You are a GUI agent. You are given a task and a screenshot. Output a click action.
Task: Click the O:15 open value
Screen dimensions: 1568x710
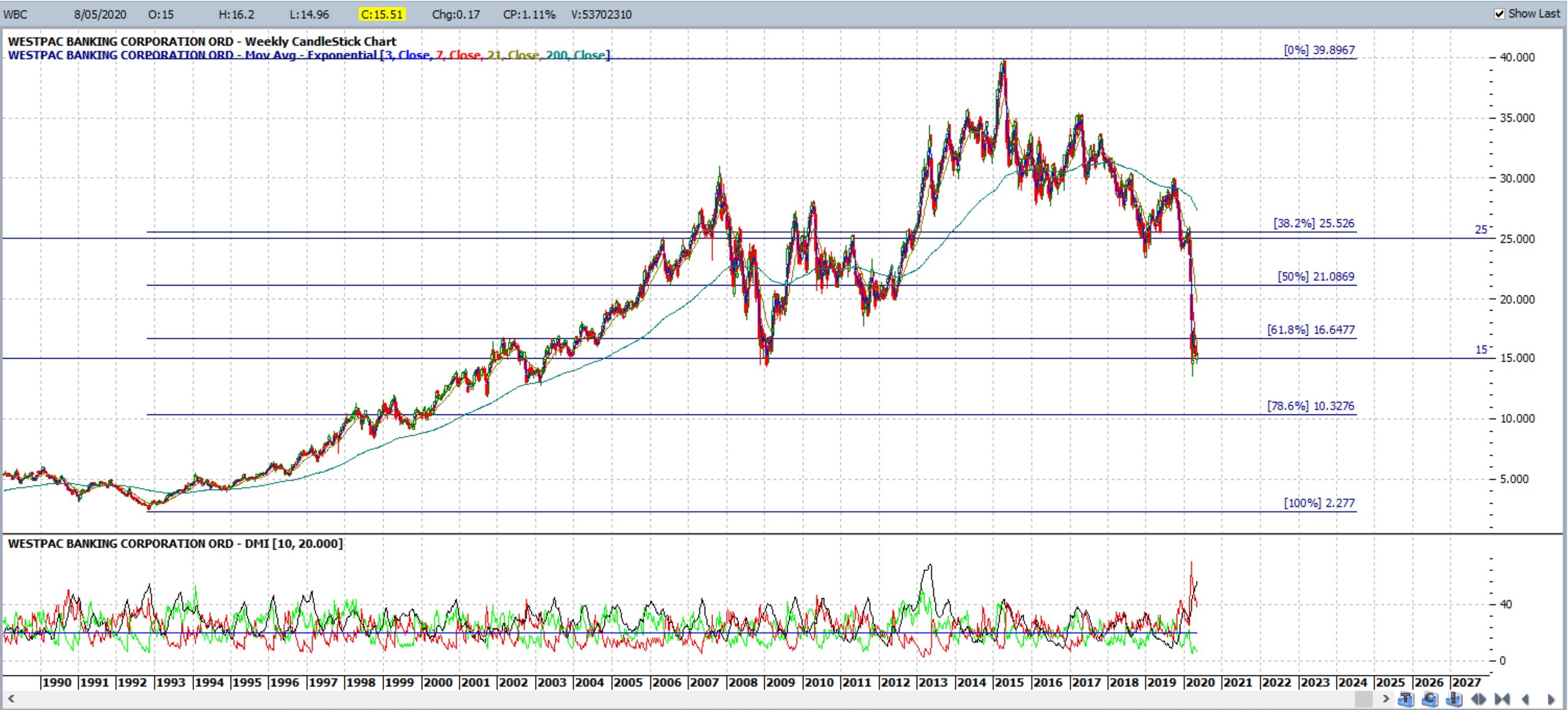pyautogui.click(x=161, y=14)
